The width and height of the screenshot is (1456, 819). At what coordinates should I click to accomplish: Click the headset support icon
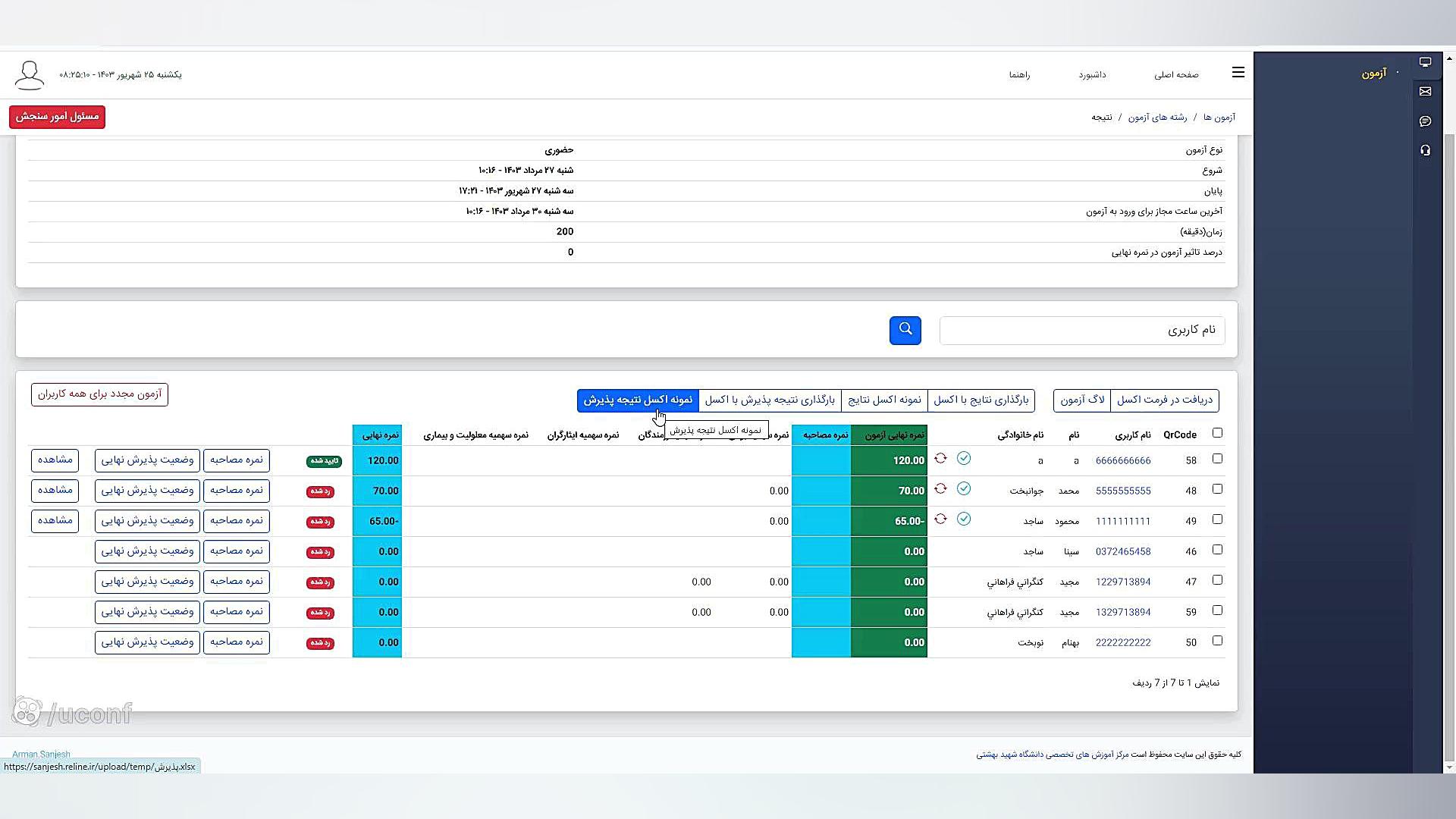click(x=1425, y=150)
